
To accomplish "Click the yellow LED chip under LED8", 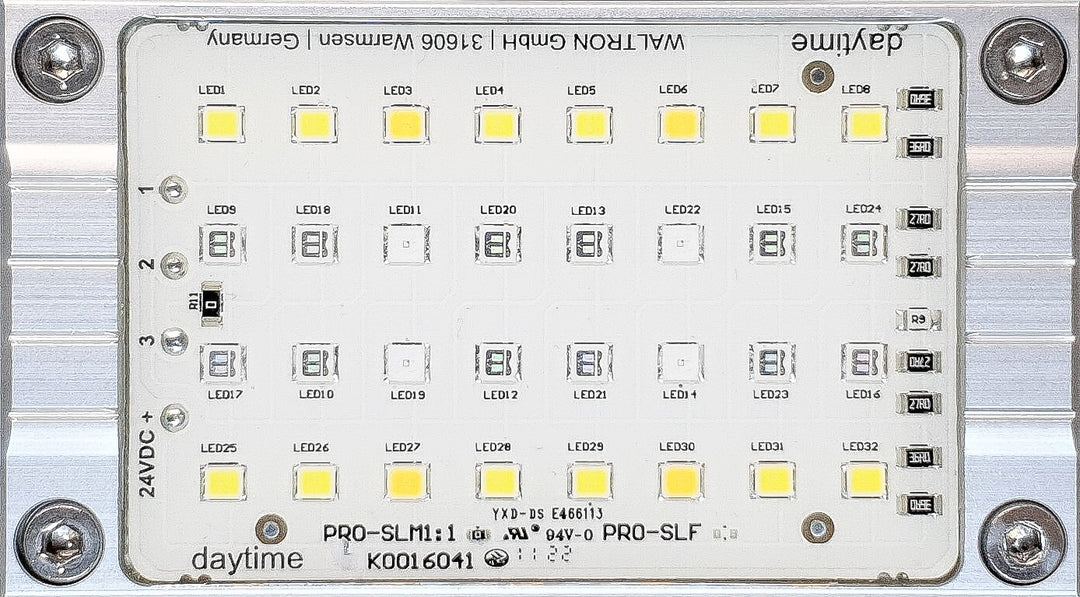I will point(864,123).
